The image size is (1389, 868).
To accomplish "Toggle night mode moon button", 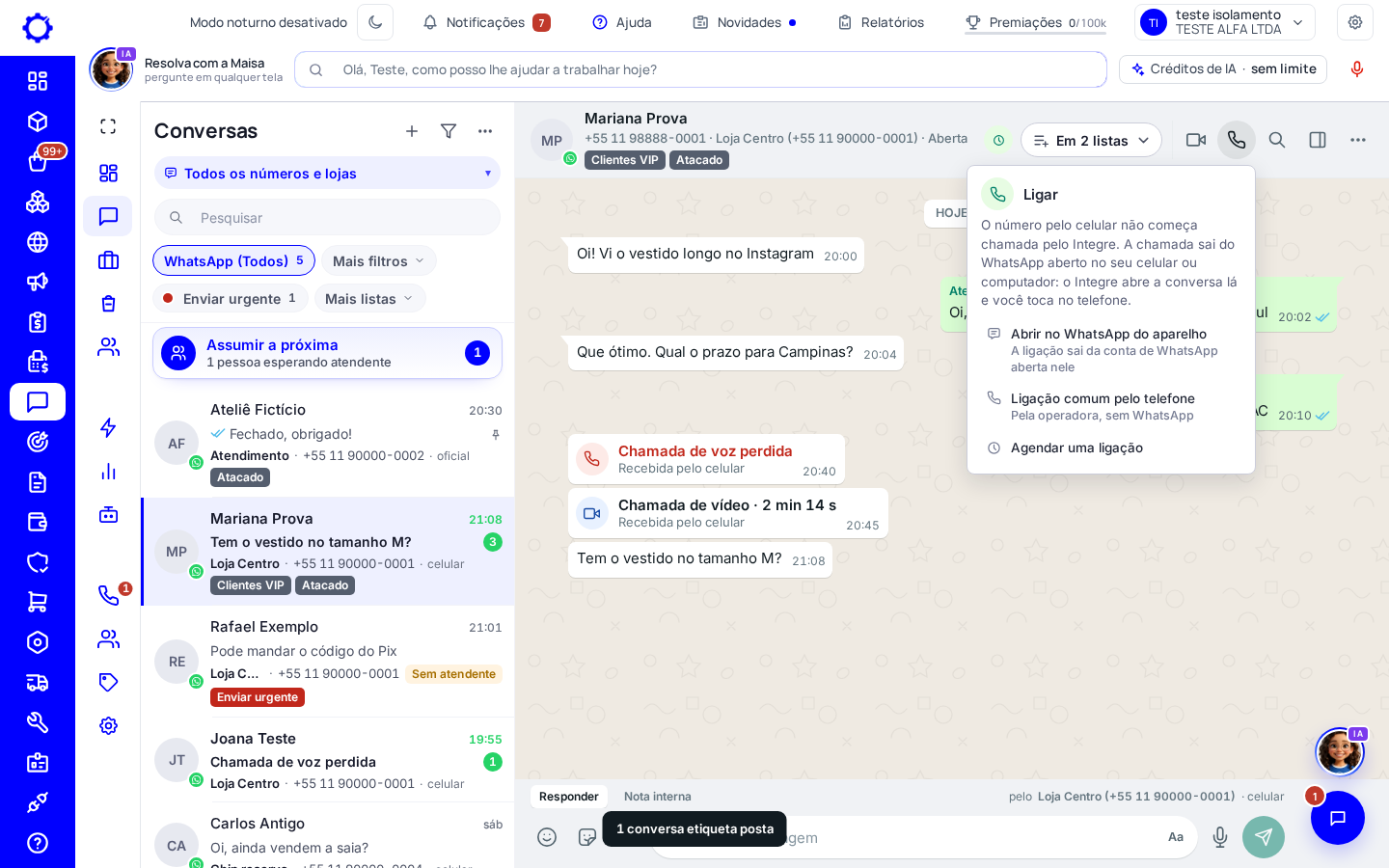I will pos(375,22).
